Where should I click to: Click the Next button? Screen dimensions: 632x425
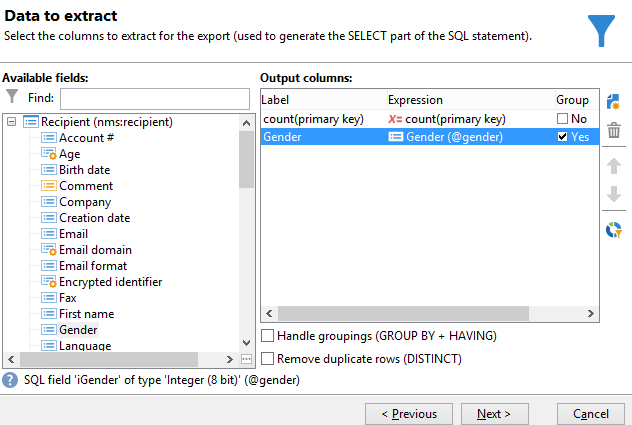click(x=494, y=413)
